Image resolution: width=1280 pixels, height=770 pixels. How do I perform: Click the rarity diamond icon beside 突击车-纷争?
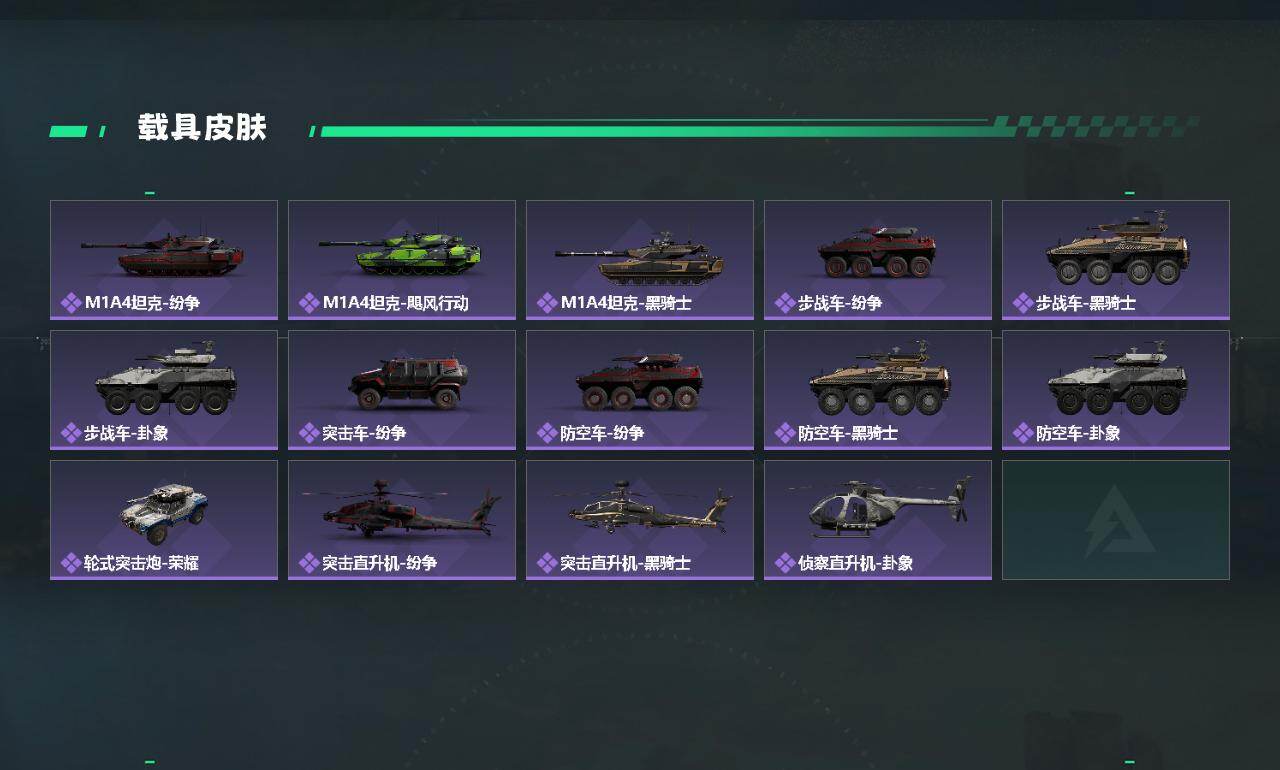click(x=309, y=433)
